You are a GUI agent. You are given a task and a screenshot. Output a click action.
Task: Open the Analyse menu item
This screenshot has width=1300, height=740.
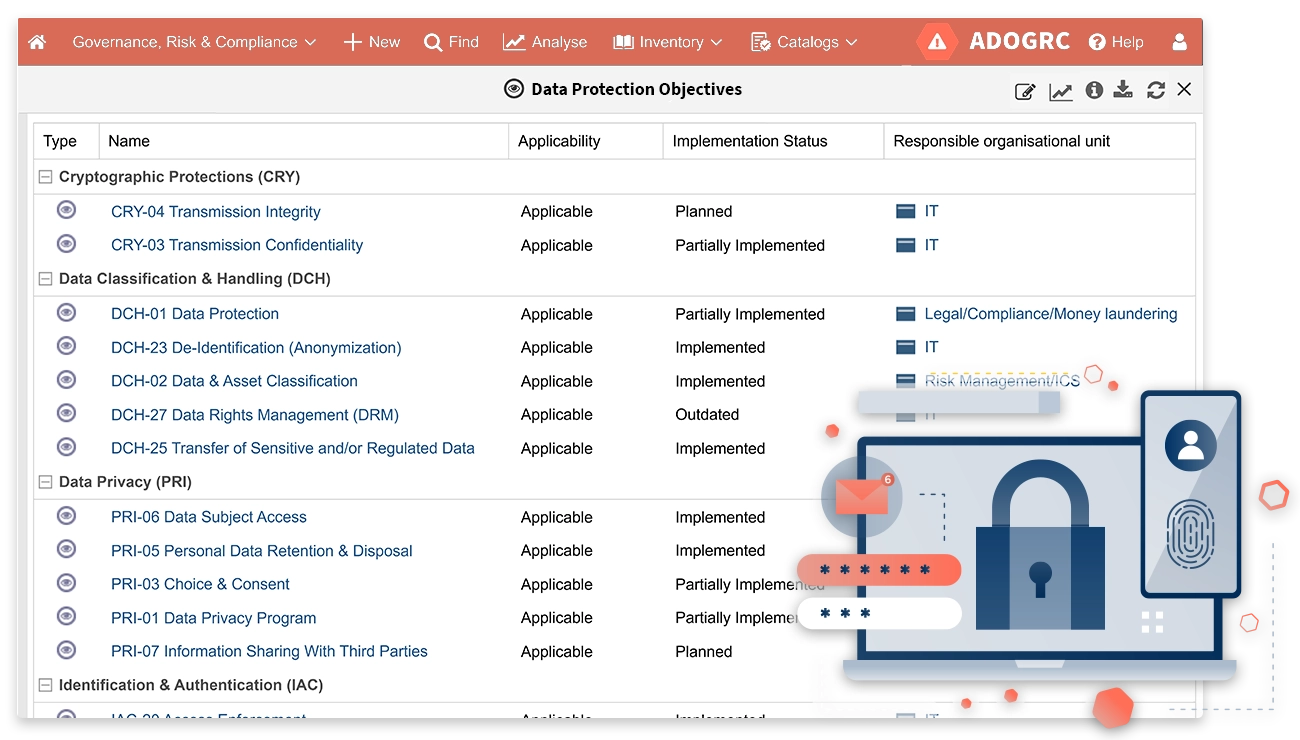pos(545,42)
